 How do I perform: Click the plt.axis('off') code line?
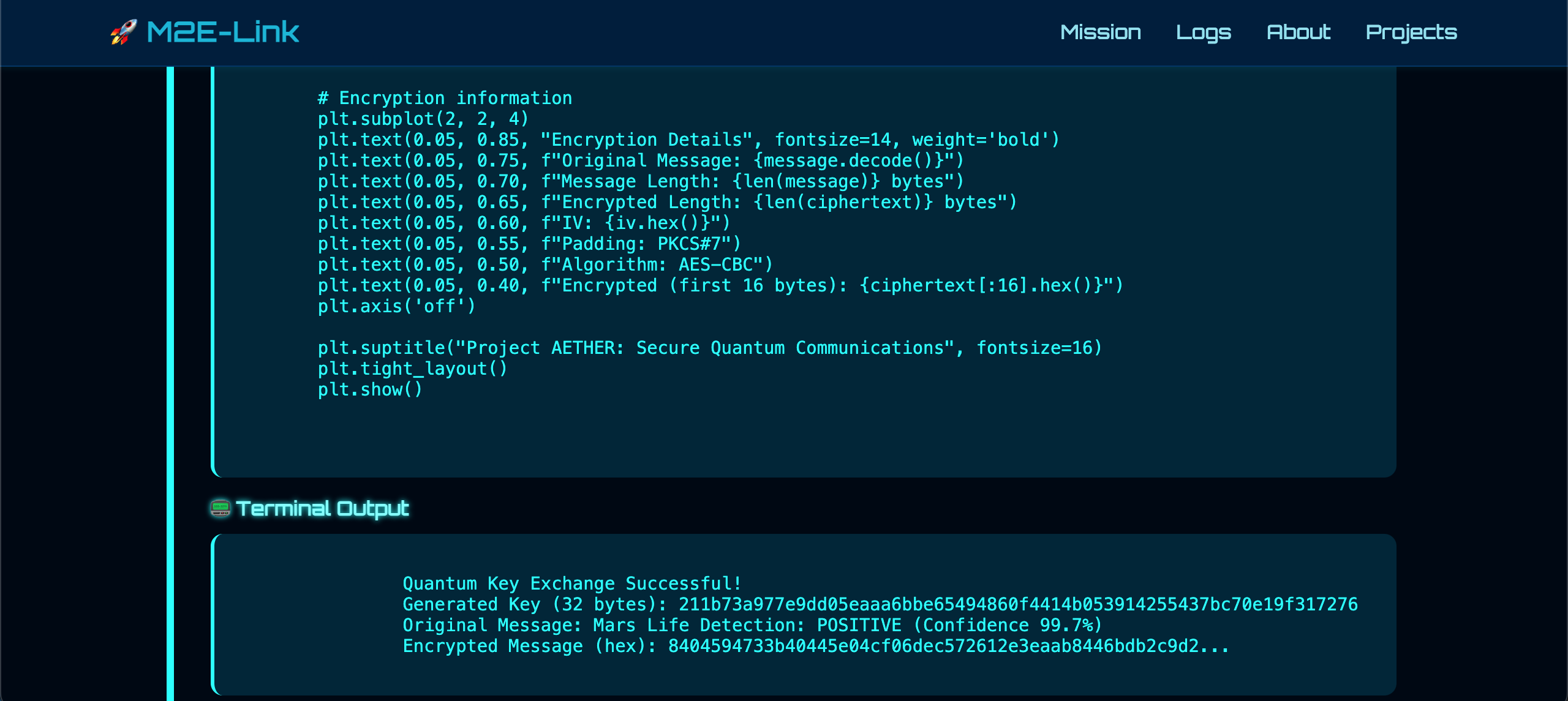point(396,306)
